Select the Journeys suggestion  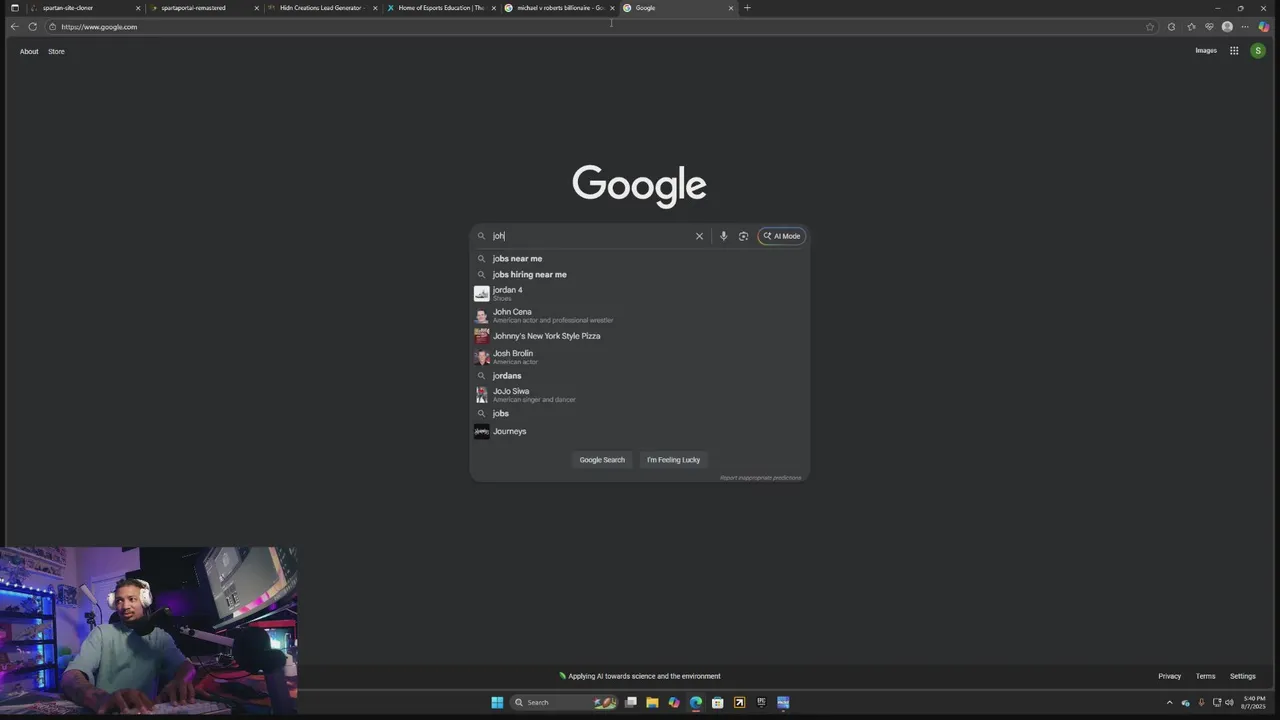(639, 431)
